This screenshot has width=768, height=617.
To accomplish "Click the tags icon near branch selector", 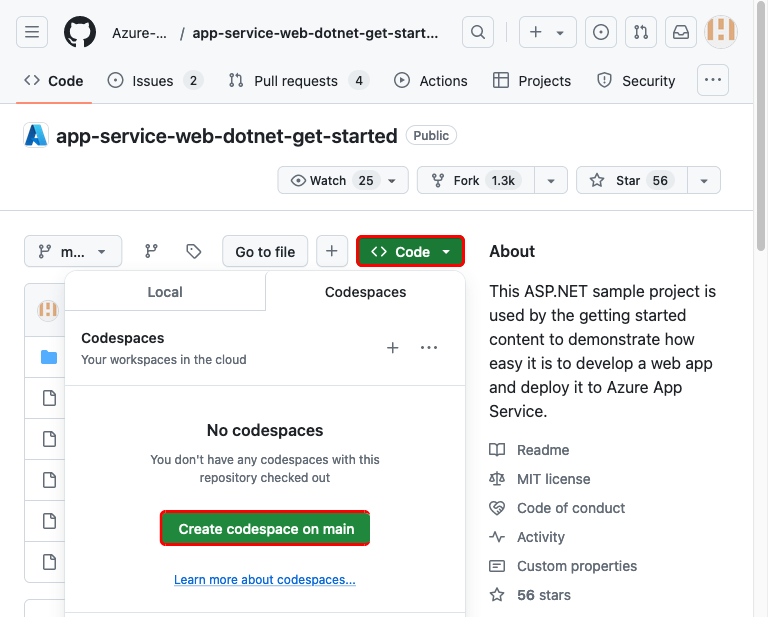I will 194,252.
